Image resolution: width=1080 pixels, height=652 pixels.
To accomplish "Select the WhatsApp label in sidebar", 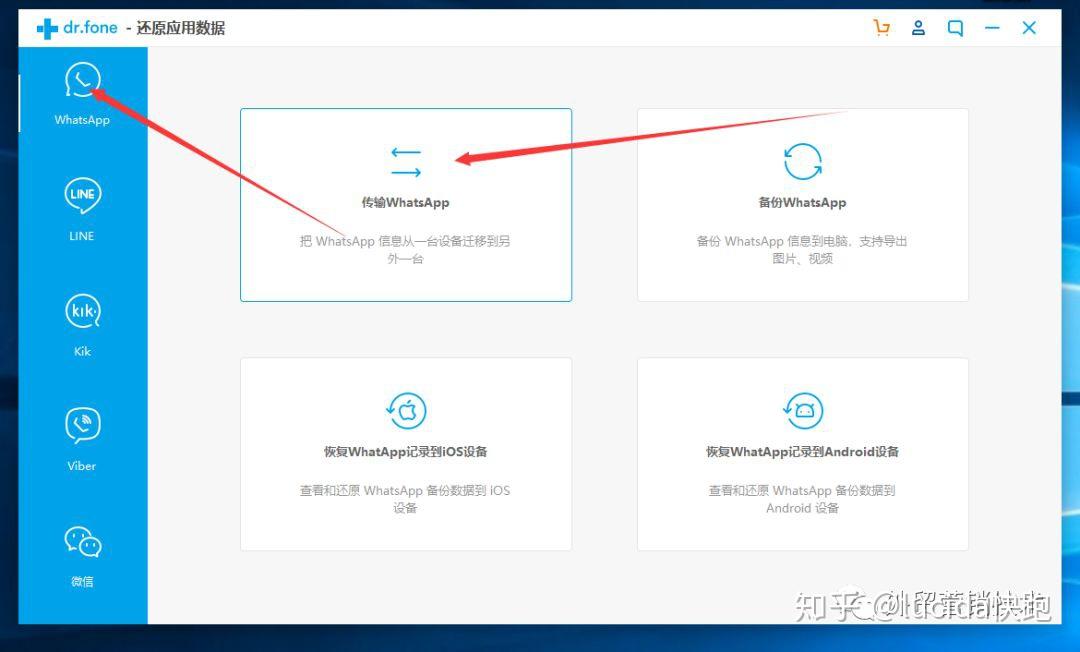I will (x=82, y=120).
